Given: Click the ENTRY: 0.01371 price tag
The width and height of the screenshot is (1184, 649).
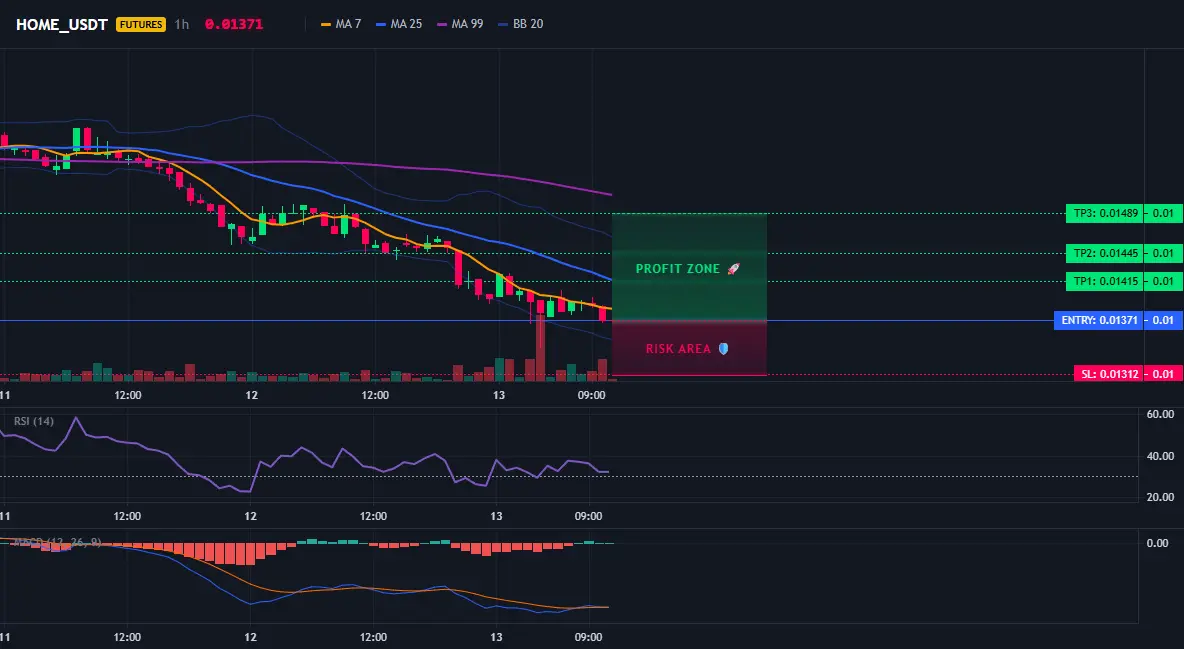Looking at the screenshot, I should tap(1099, 320).
